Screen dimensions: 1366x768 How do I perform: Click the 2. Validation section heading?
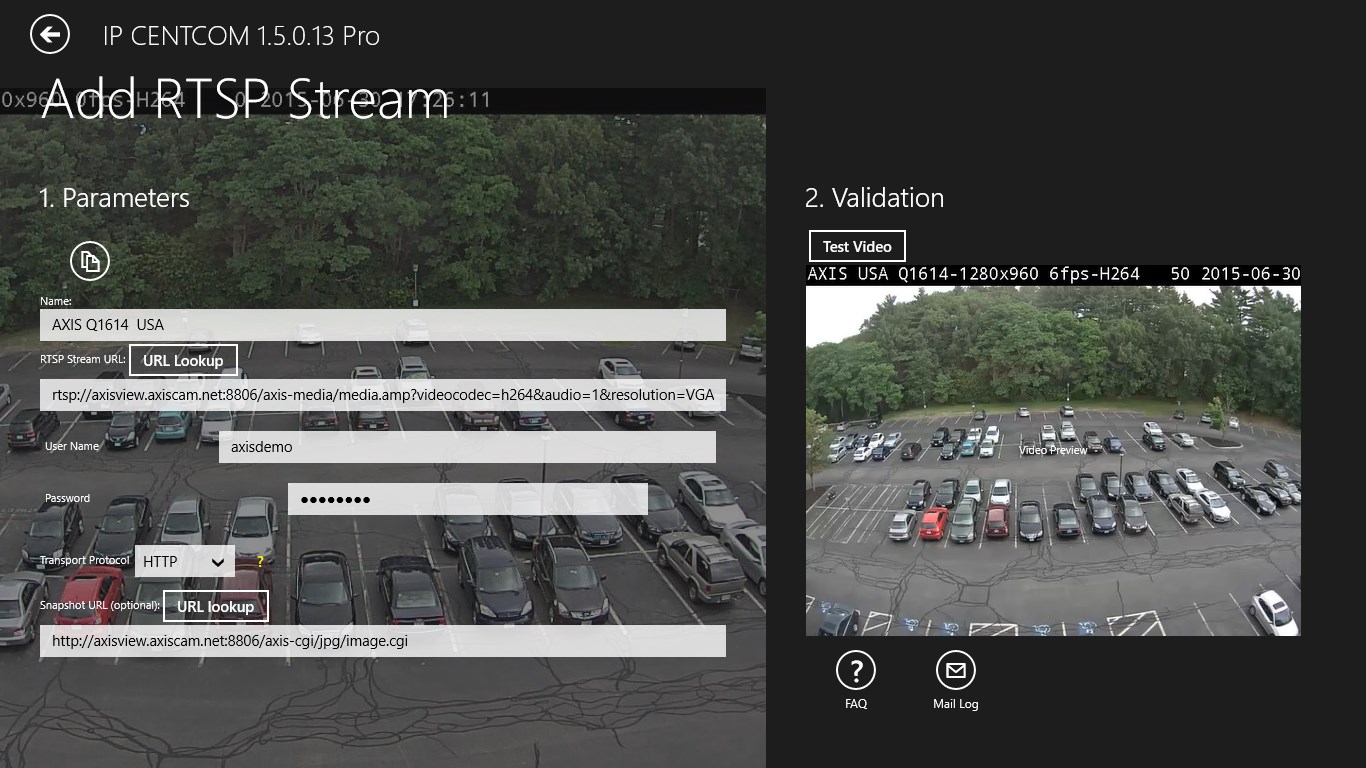874,198
